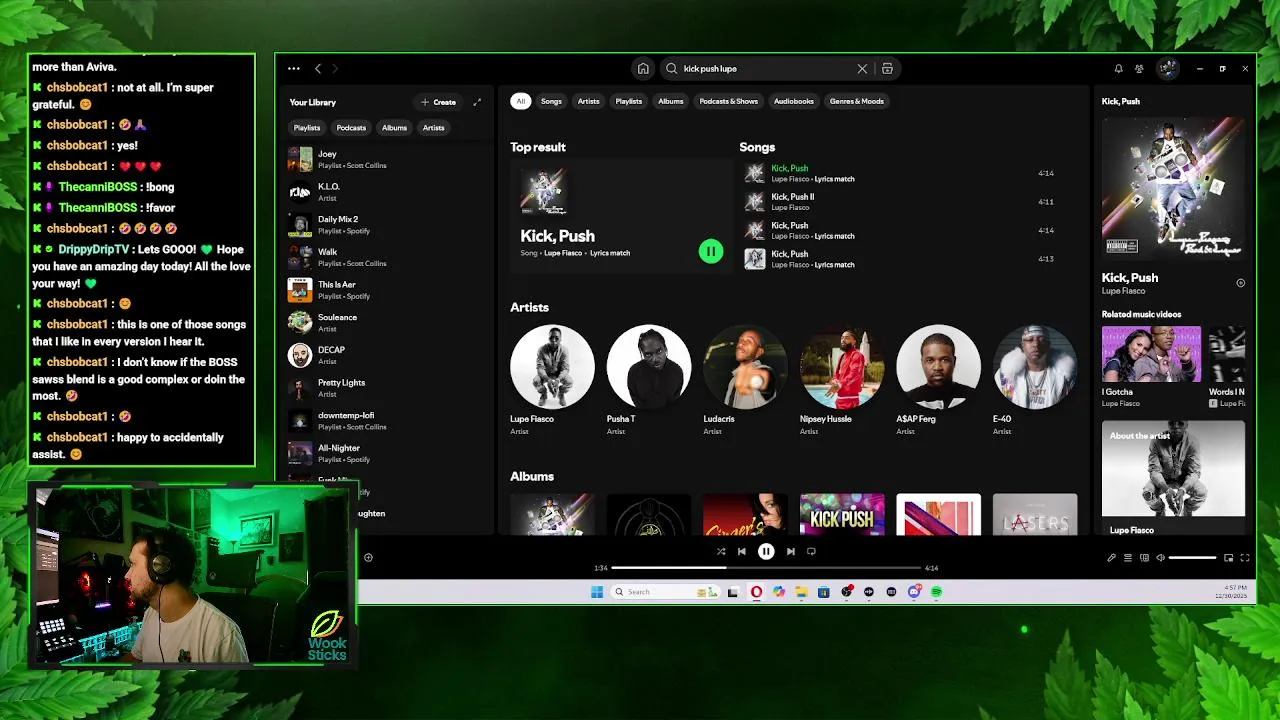The width and height of the screenshot is (1280, 720).
Task: Open Lupe Fiasco artist card
Action: tap(552, 381)
